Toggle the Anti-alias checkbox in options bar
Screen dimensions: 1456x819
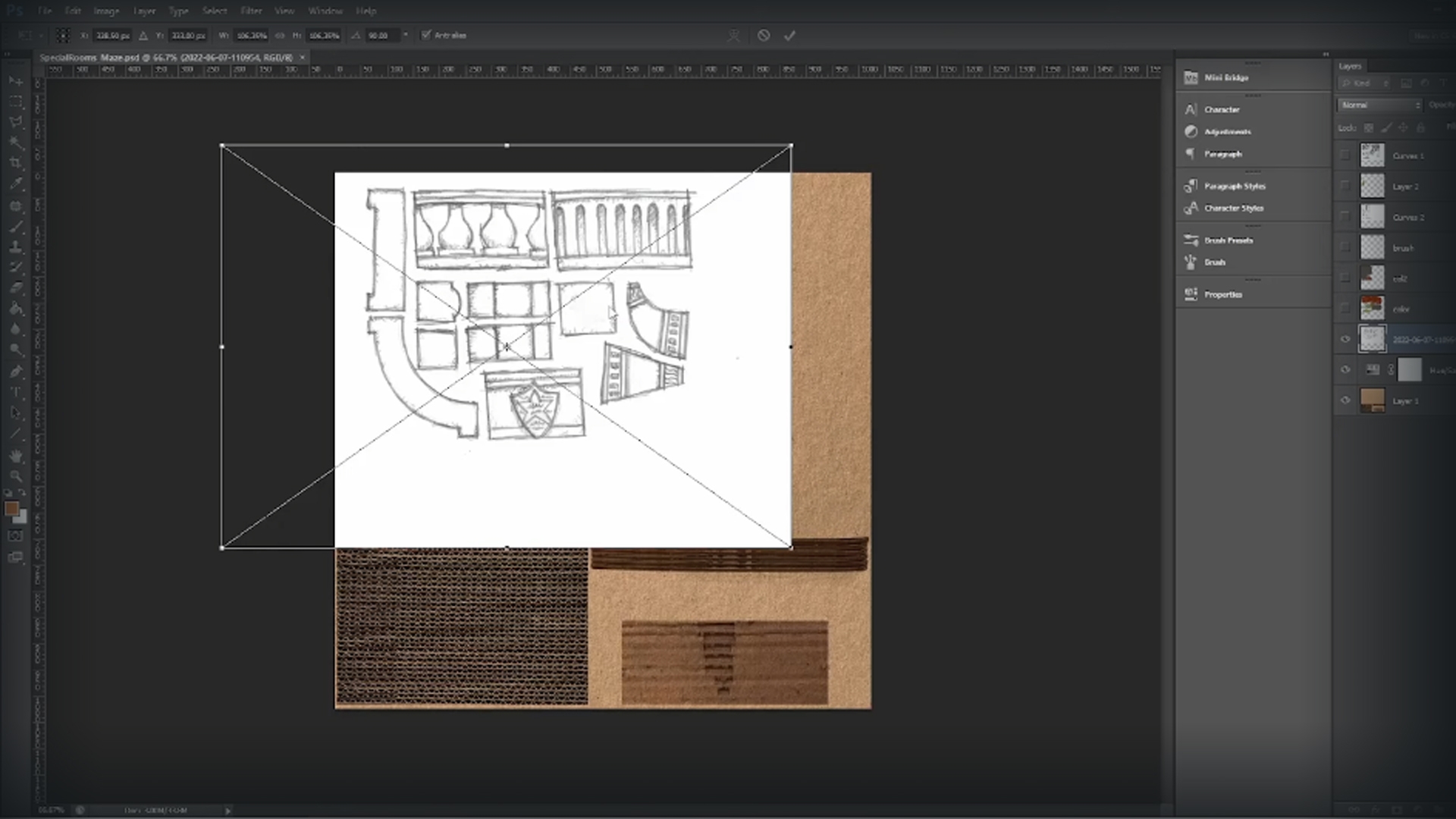(425, 35)
